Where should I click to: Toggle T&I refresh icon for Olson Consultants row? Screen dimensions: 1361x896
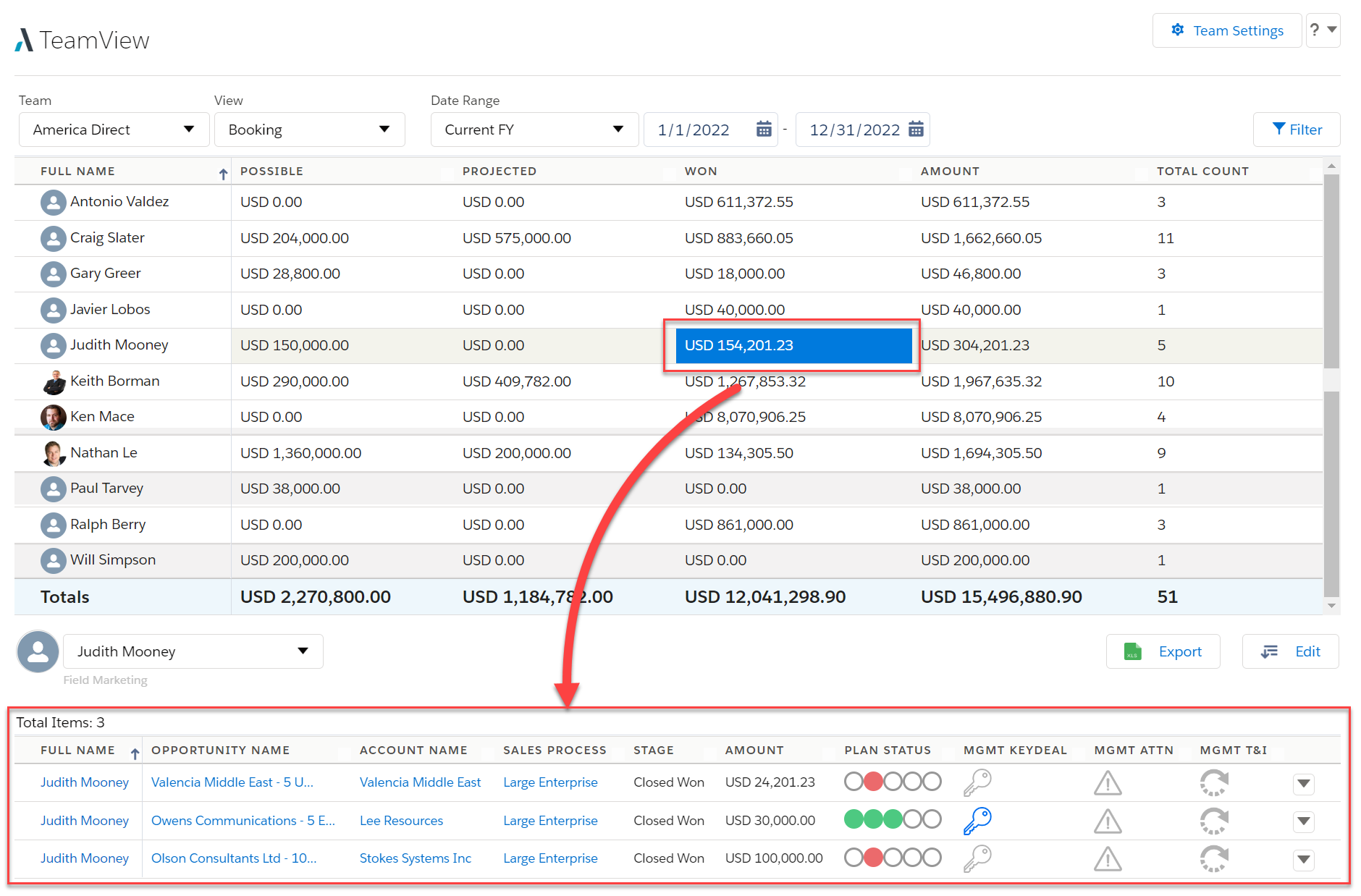tap(1214, 859)
